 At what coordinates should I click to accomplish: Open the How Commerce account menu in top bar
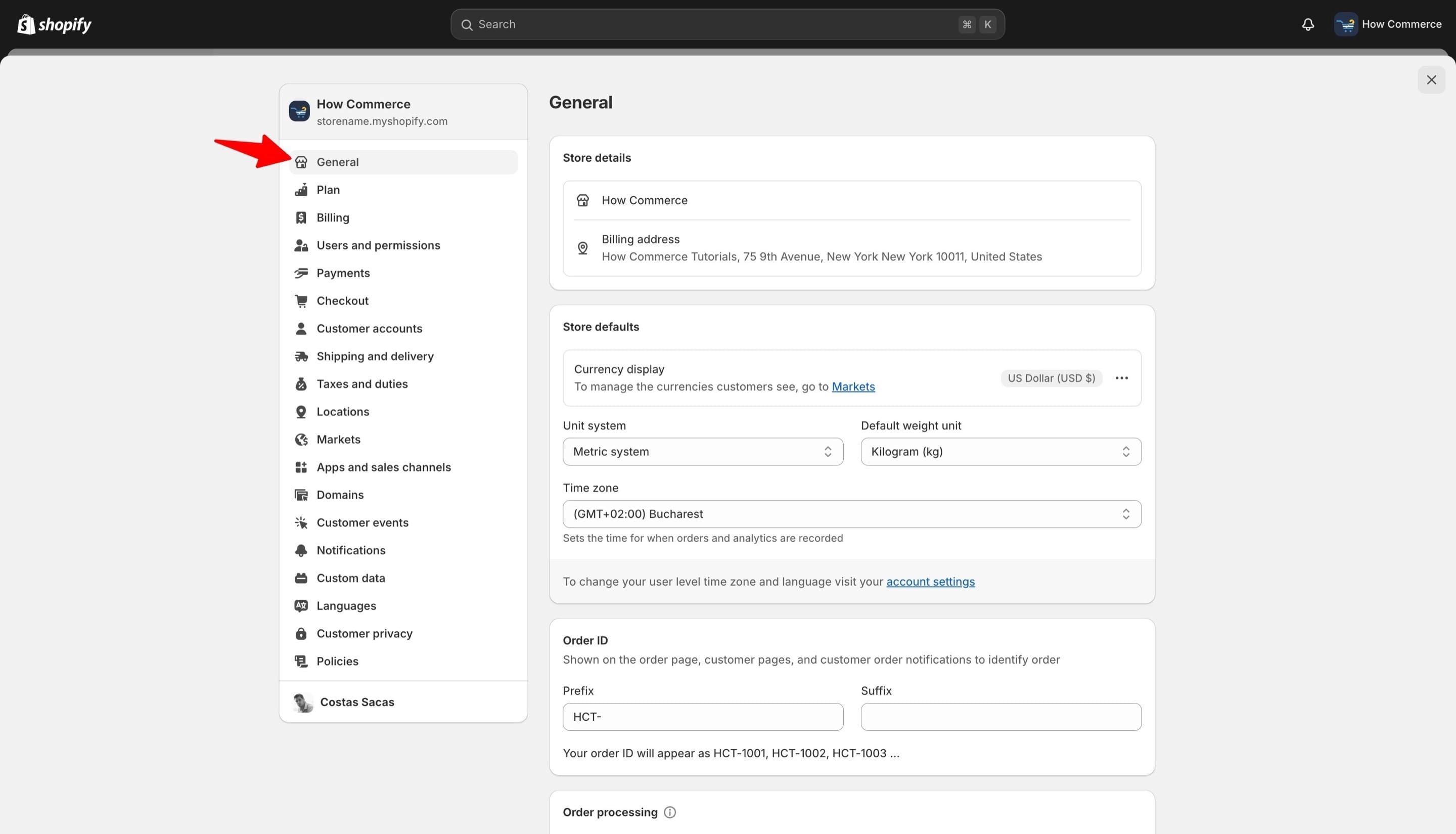1388,24
